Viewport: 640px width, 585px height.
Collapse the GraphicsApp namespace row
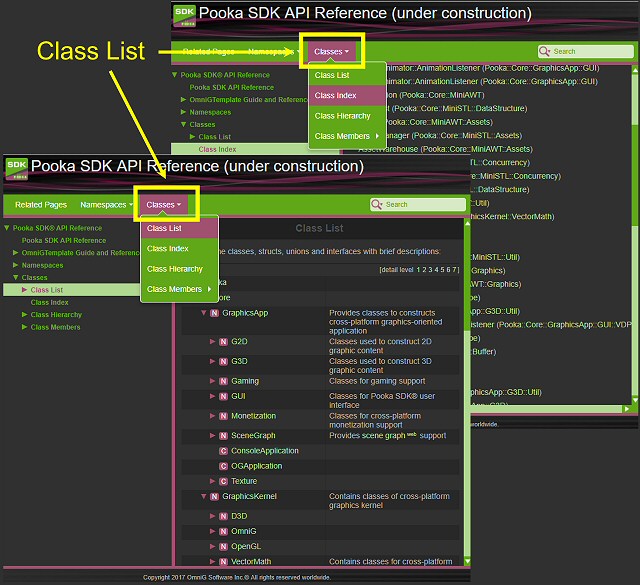tap(204, 313)
